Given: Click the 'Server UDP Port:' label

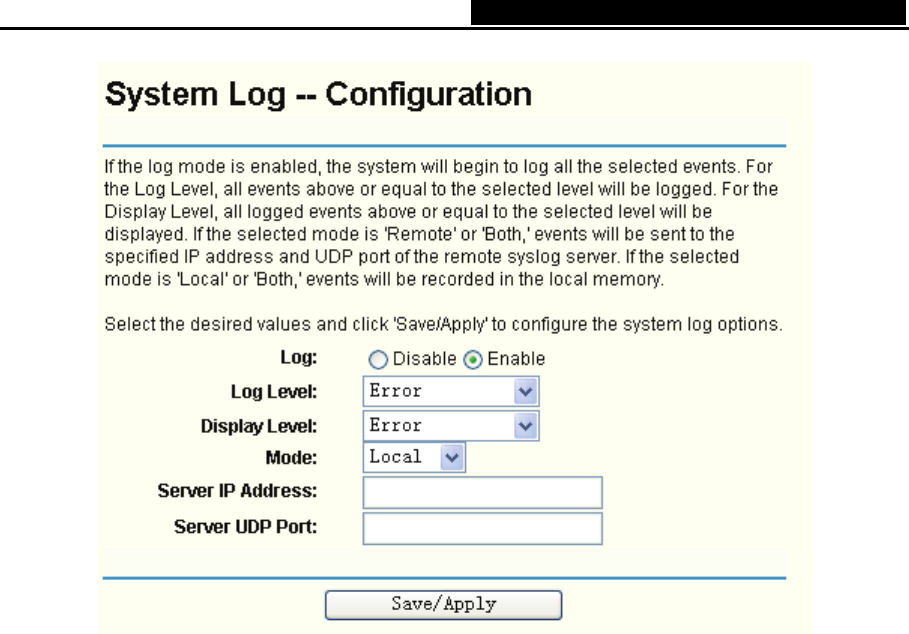Looking at the screenshot, I should [245, 527].
